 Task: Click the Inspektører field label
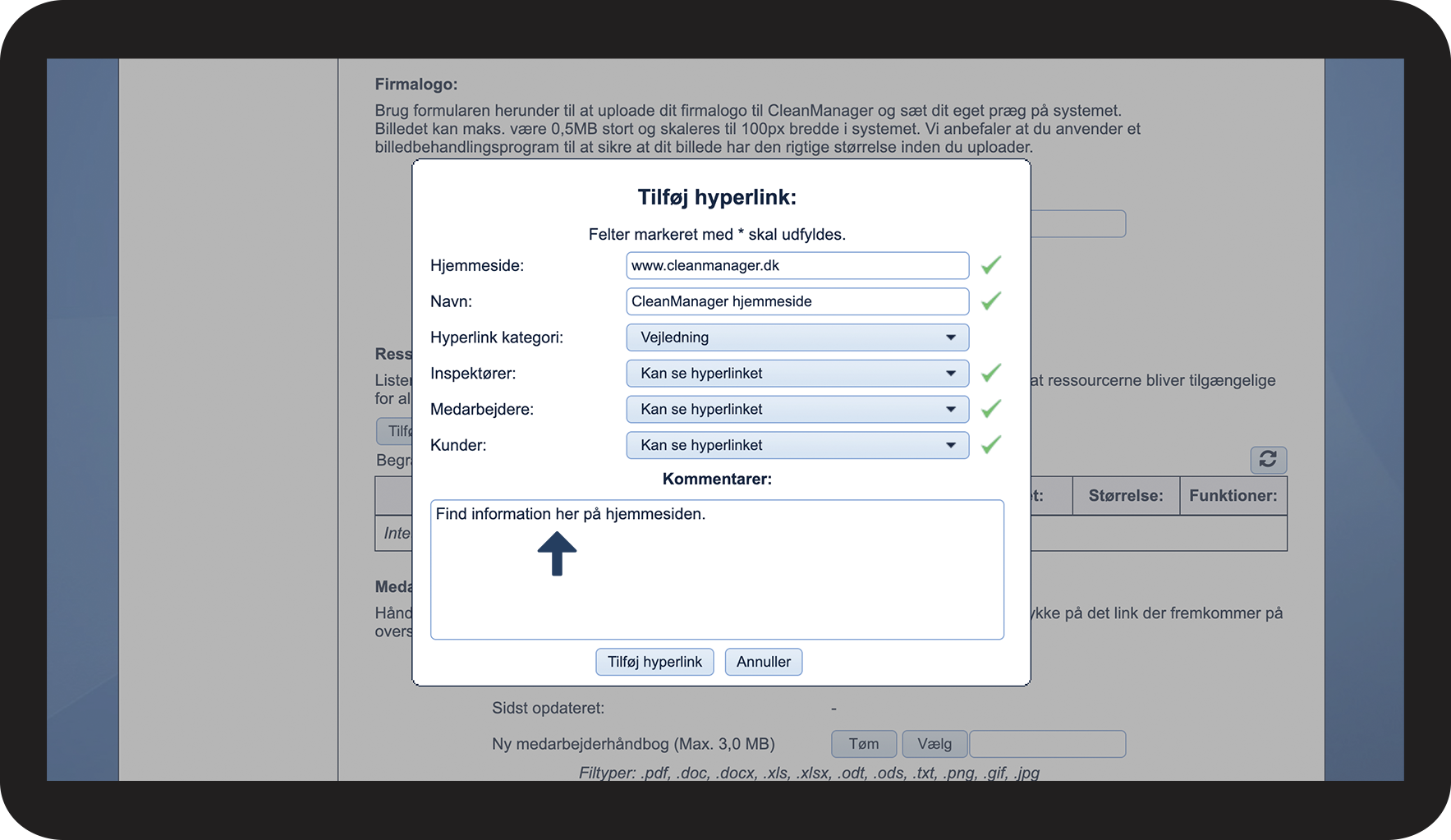coord(473,374)
